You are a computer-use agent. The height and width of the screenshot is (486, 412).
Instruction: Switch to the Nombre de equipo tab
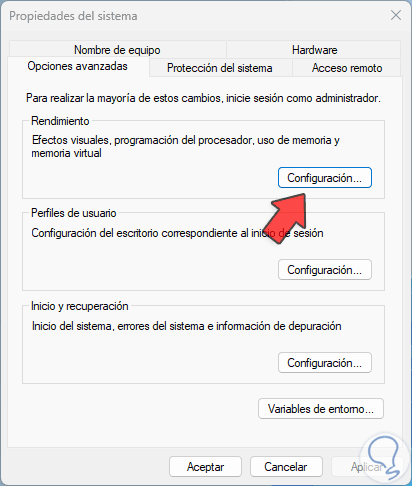coord(117,50)
